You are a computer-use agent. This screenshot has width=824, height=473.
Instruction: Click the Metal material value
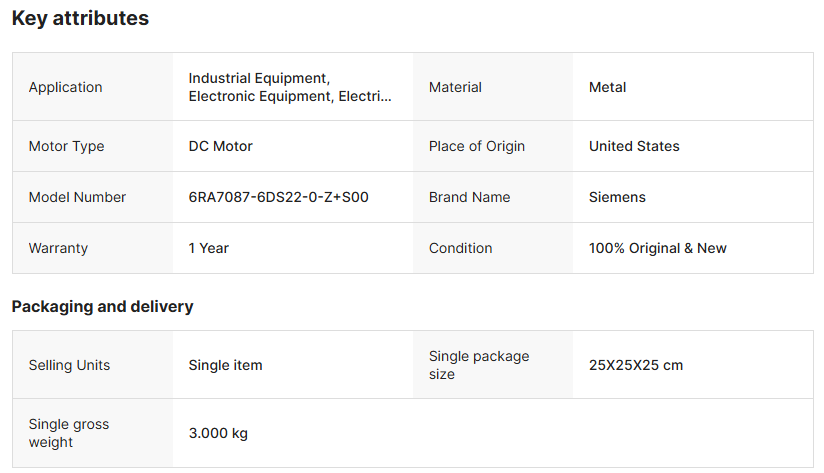pos(607,87)
